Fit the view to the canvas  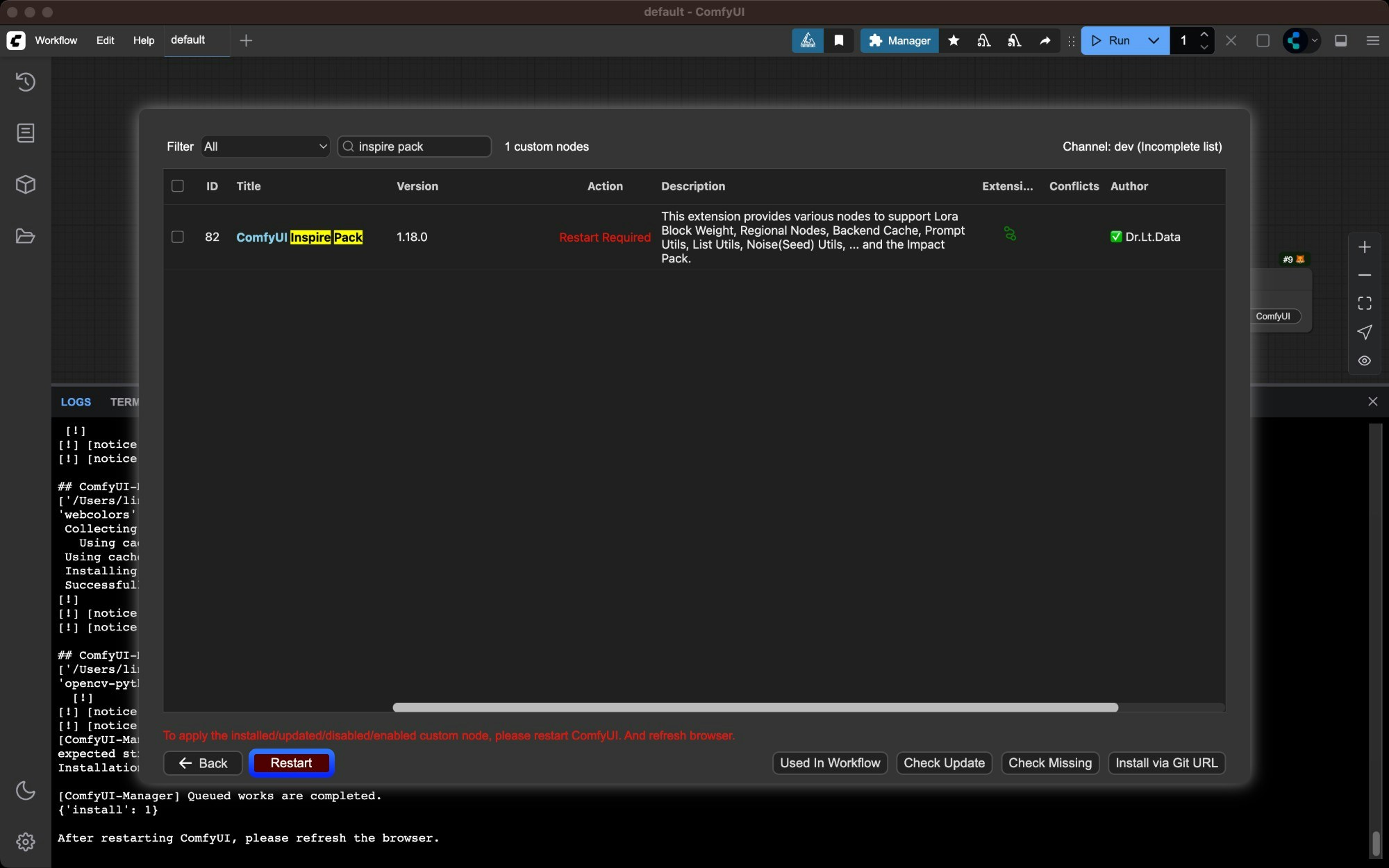[1363, 303]
